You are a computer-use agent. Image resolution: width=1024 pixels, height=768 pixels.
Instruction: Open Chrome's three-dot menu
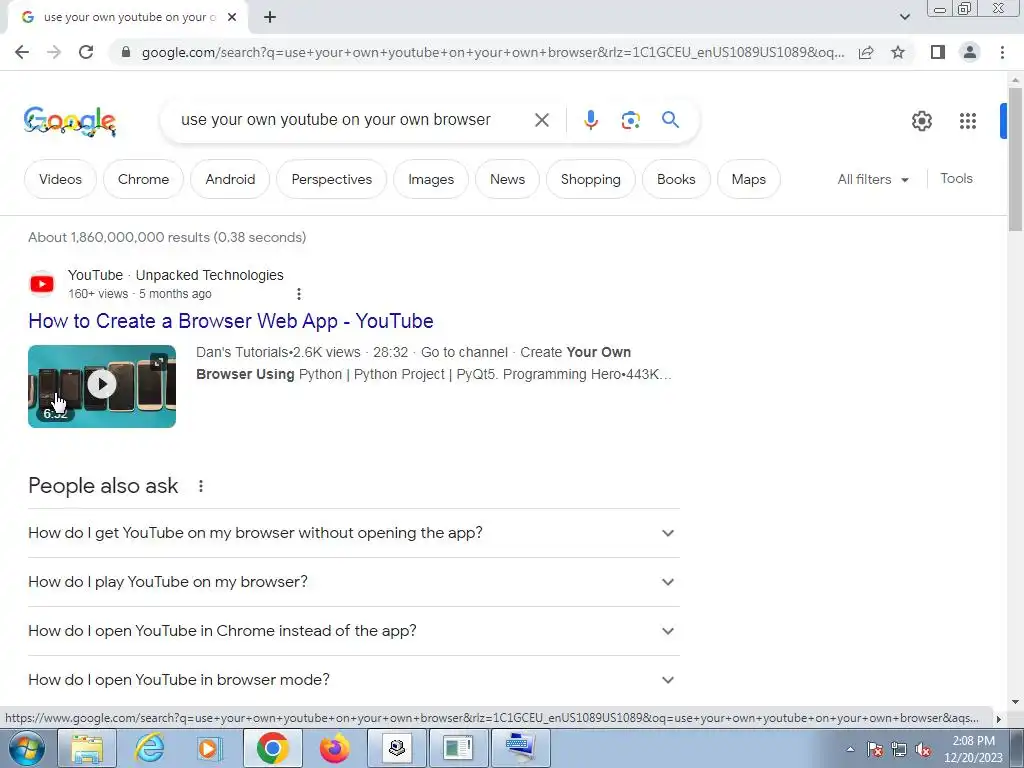[x=1002, y=52]
